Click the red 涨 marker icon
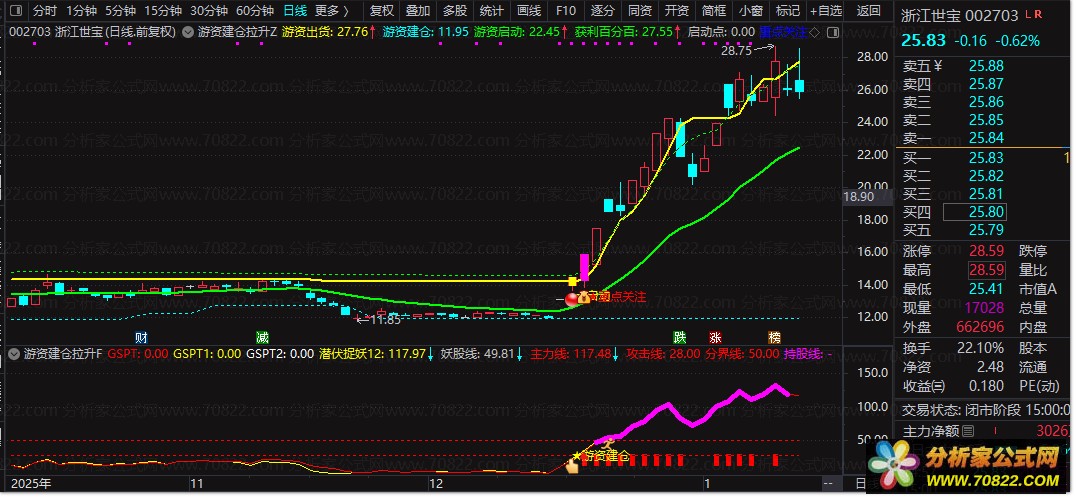This screenshot has height=497, width=1076. coord(716,337)
